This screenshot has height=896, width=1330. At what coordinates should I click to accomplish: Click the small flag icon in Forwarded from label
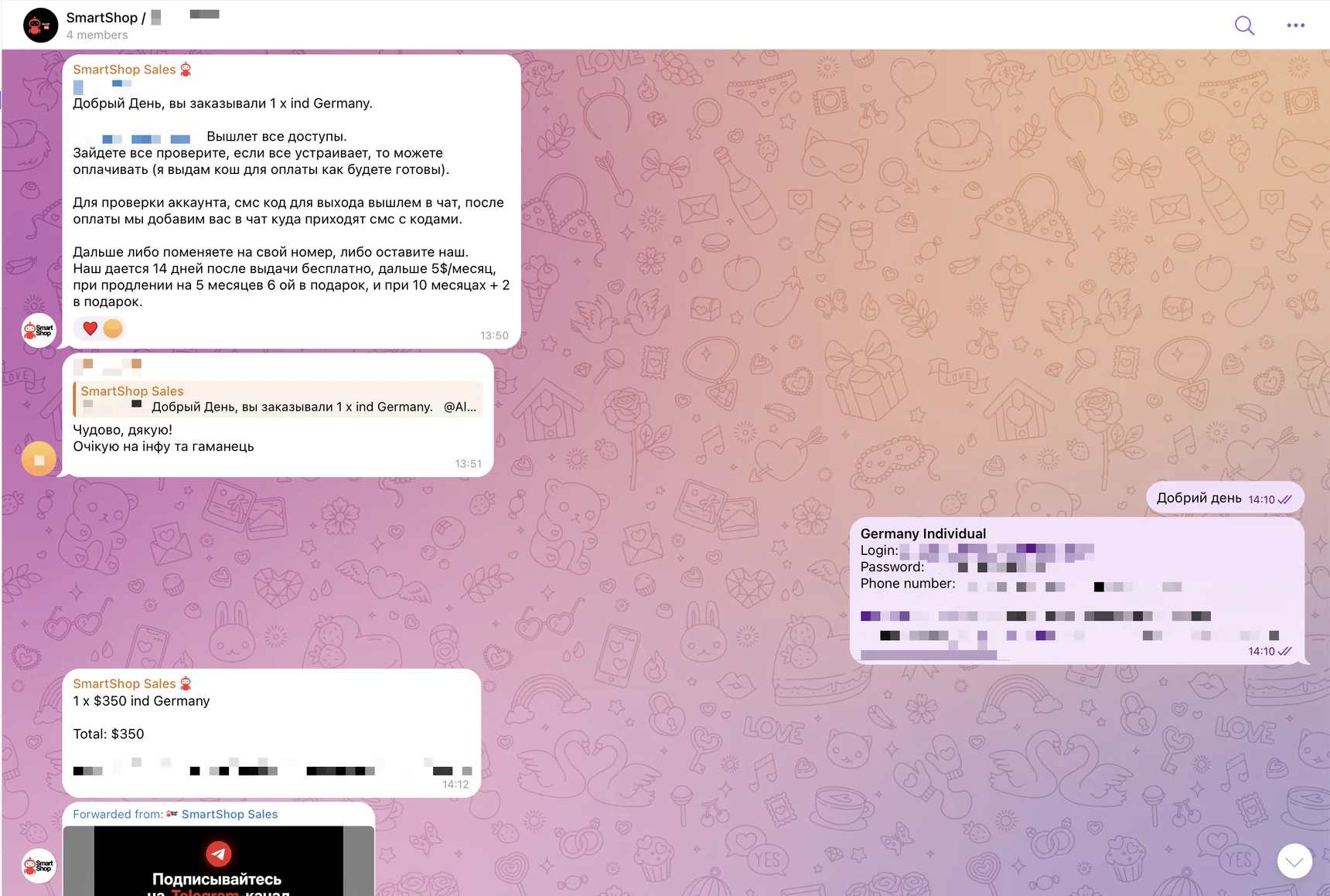pyautogui.click(x=172, y=814)
